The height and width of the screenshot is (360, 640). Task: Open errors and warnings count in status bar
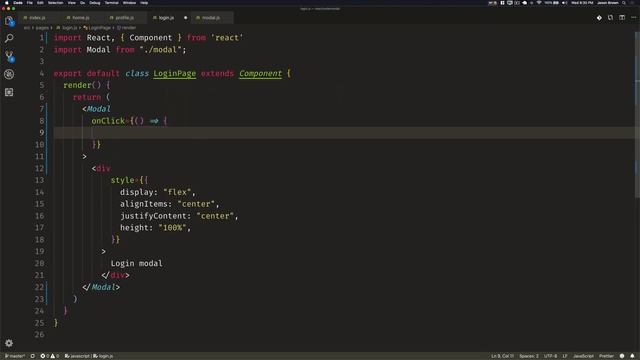[49, 356]
